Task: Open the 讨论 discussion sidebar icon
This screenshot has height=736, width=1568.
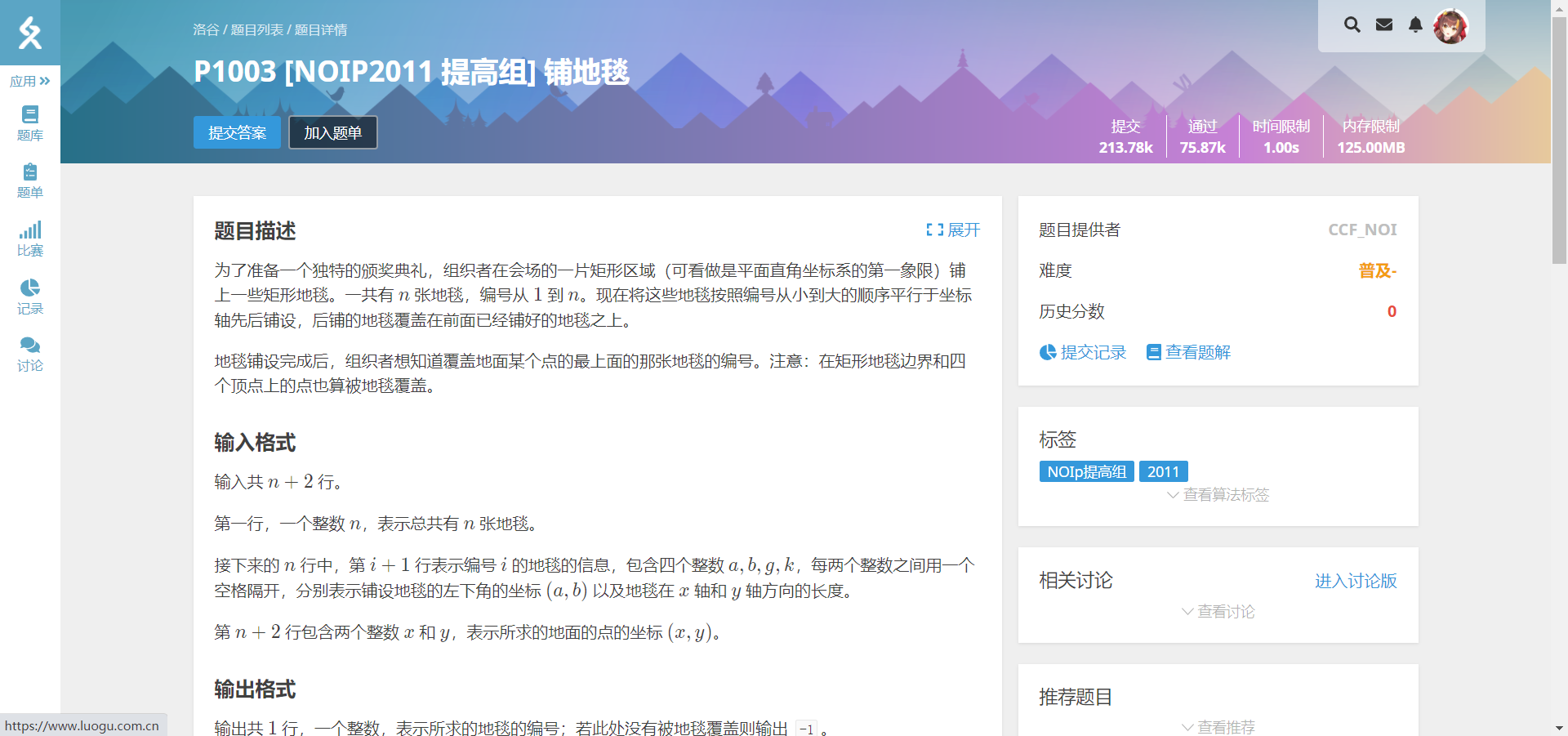Action: click(x=29, y=352)
